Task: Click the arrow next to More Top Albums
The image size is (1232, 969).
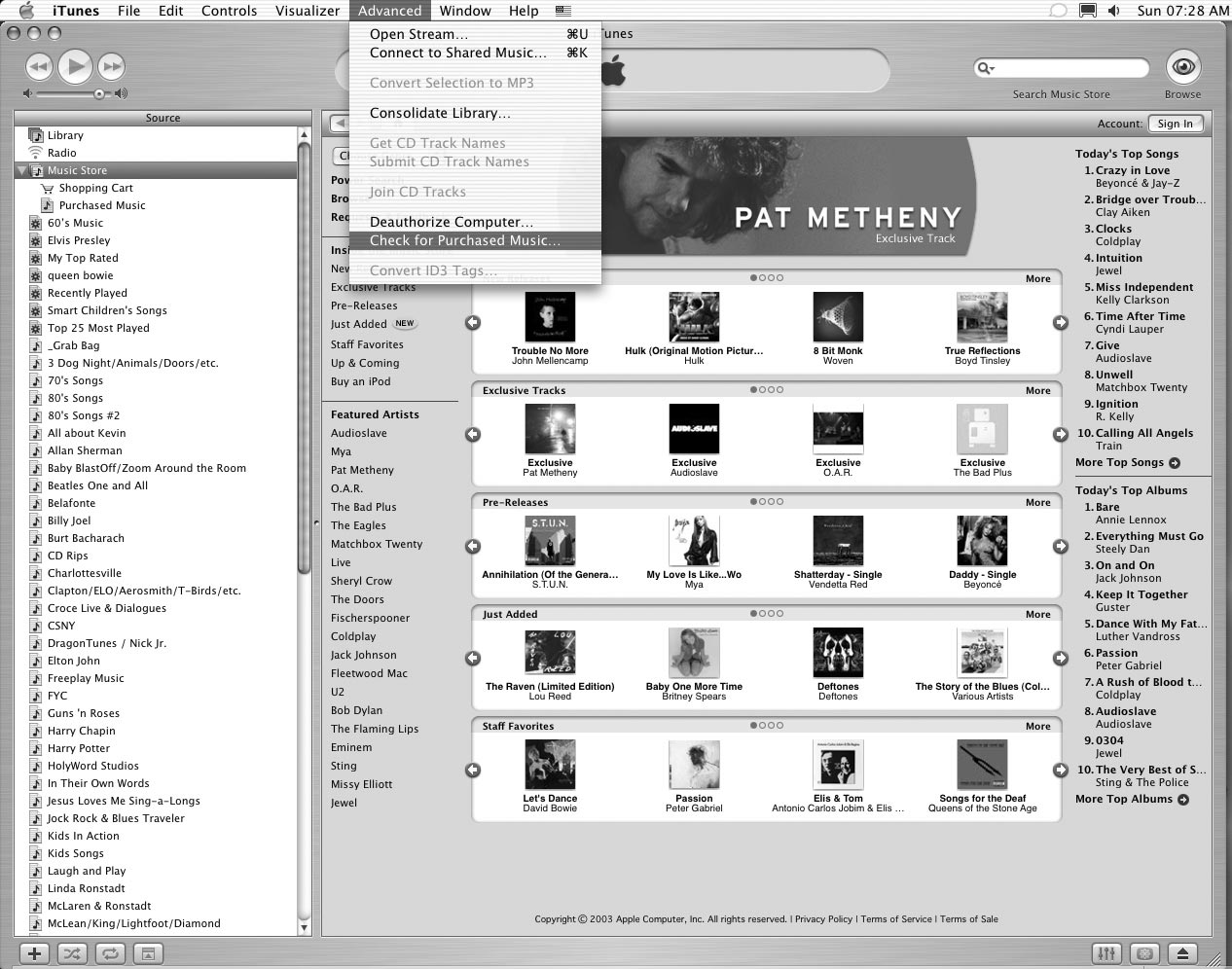Action: click(x=1183, y=800)
